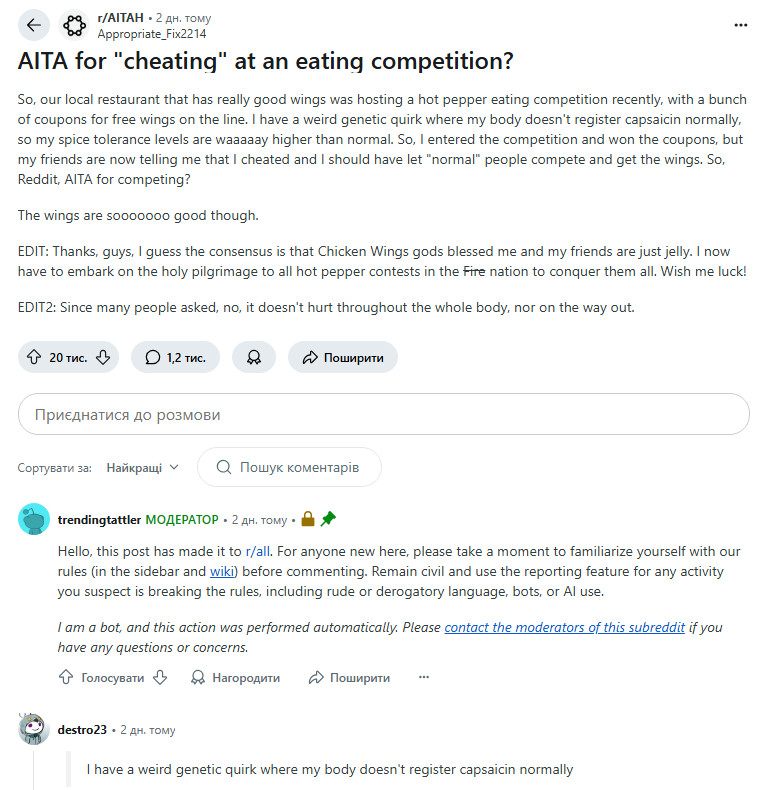Open trendingtattler's avatar
This screenshot has width=758, height=790.
pyautogui.click(x=34, y=520)
